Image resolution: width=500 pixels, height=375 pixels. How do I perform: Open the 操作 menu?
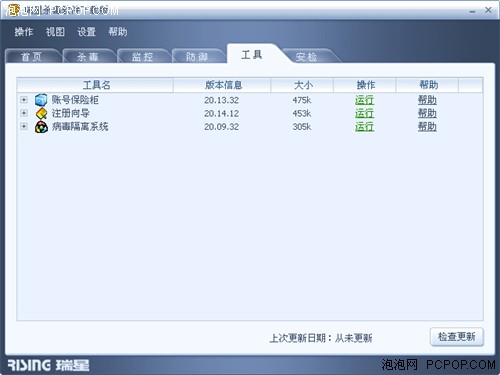pyautogui.click(x=24, y=32)
